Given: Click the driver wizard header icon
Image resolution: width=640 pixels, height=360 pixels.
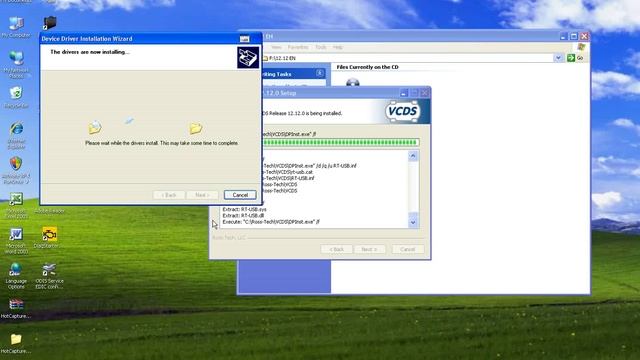Looking at the screenshot, I should (248, 57).
